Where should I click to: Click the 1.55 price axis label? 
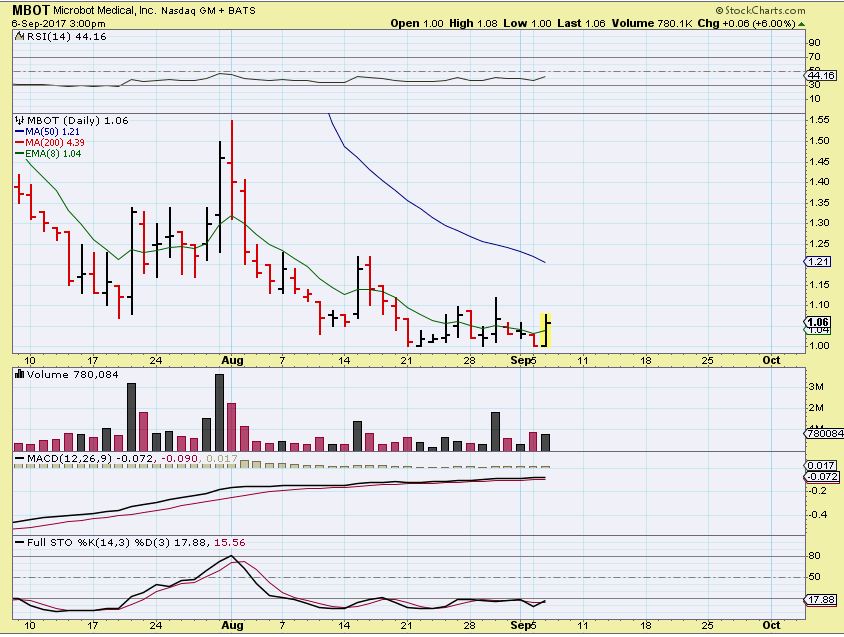tap(819, 120)
